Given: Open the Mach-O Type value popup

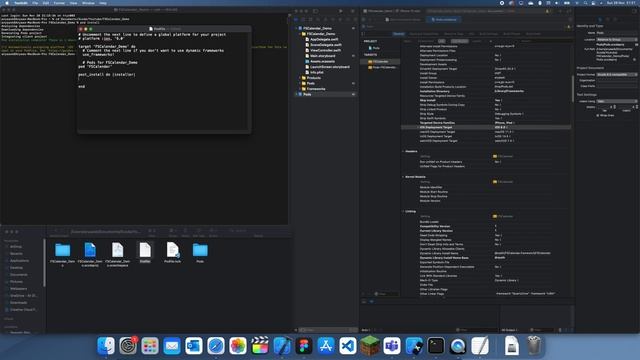Looking at the screenshot, I should pos(507,280).
